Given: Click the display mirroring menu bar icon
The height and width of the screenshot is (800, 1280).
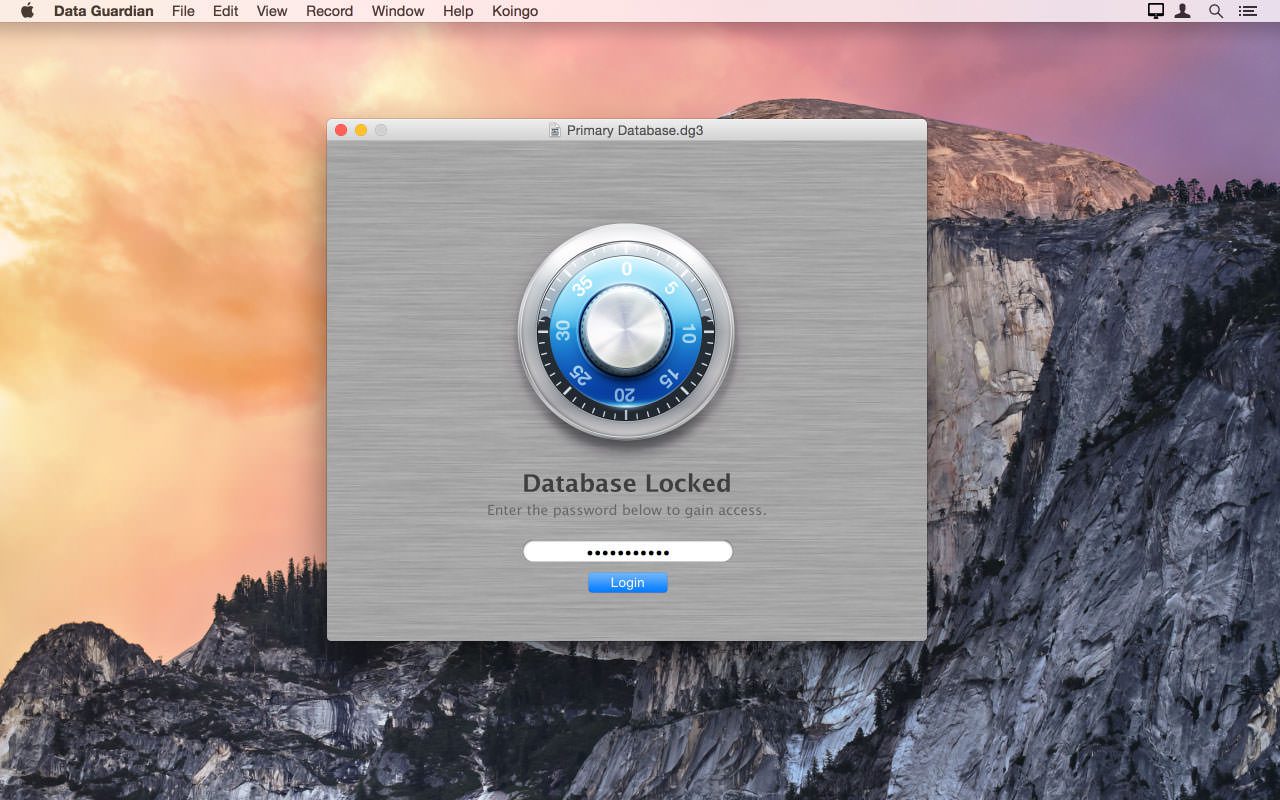Looking at the screenshot, I should [x=1155, y=11].
